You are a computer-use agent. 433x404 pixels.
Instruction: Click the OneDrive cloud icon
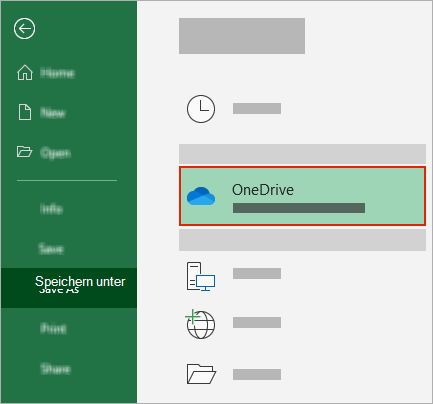pos(201,196)
